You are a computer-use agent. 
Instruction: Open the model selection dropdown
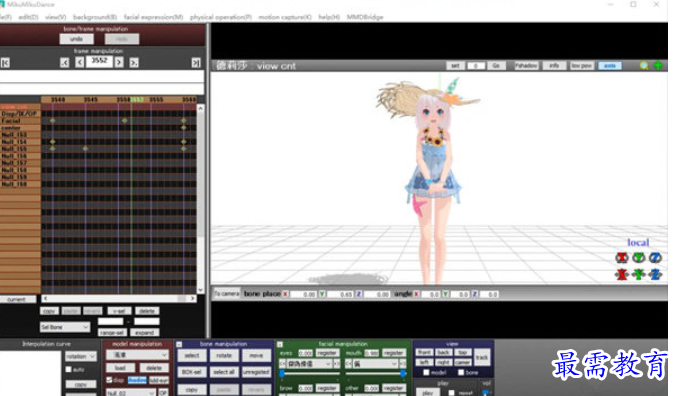click(x=137, y=355)
